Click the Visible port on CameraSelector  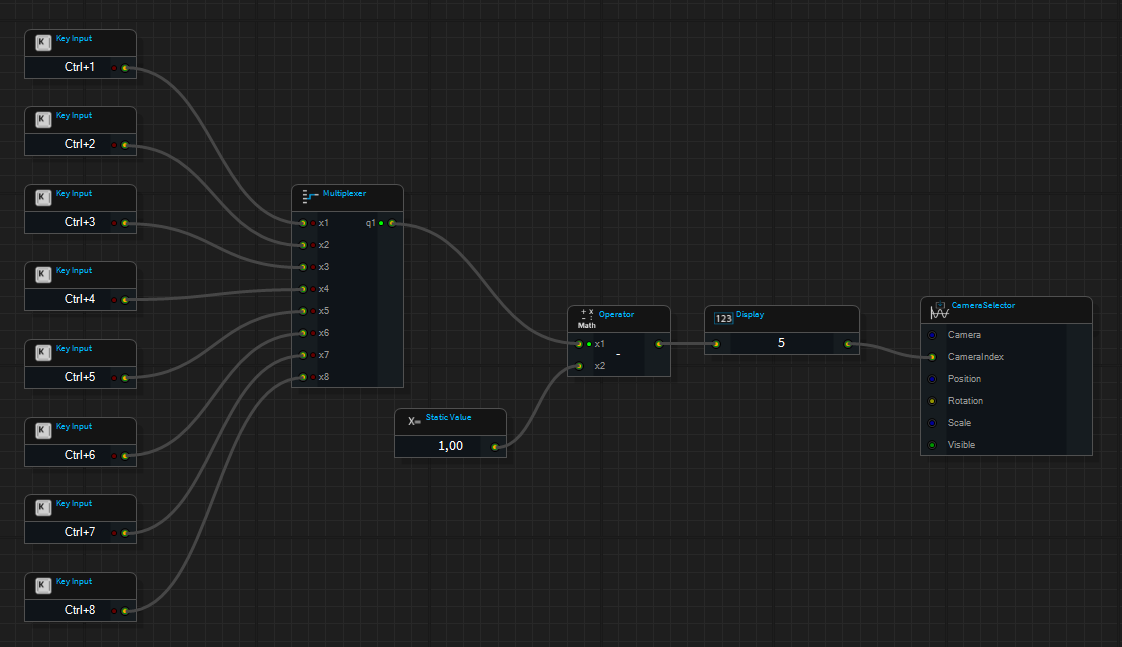click(x=932, y=445)
